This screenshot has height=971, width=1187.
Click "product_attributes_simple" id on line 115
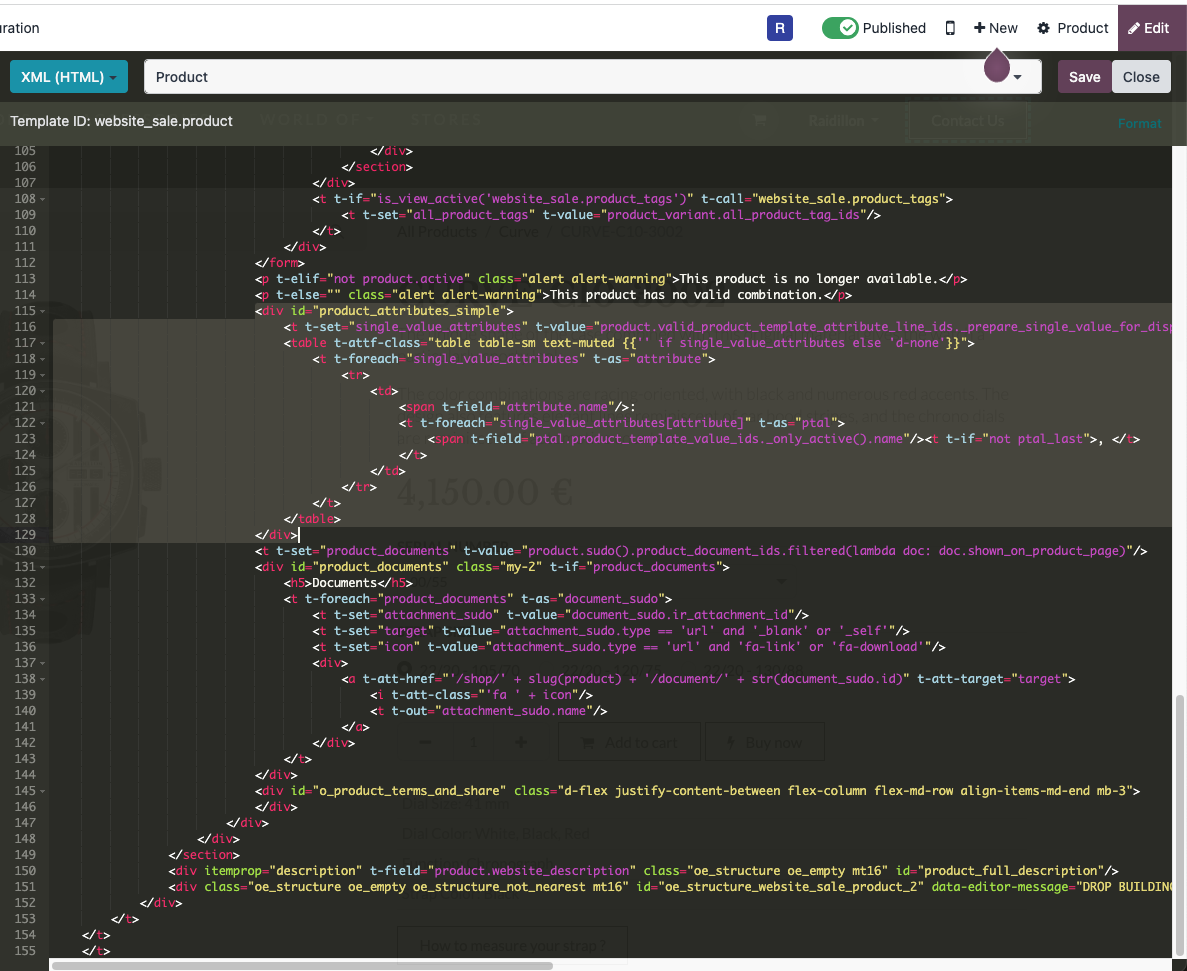(409, 311)
